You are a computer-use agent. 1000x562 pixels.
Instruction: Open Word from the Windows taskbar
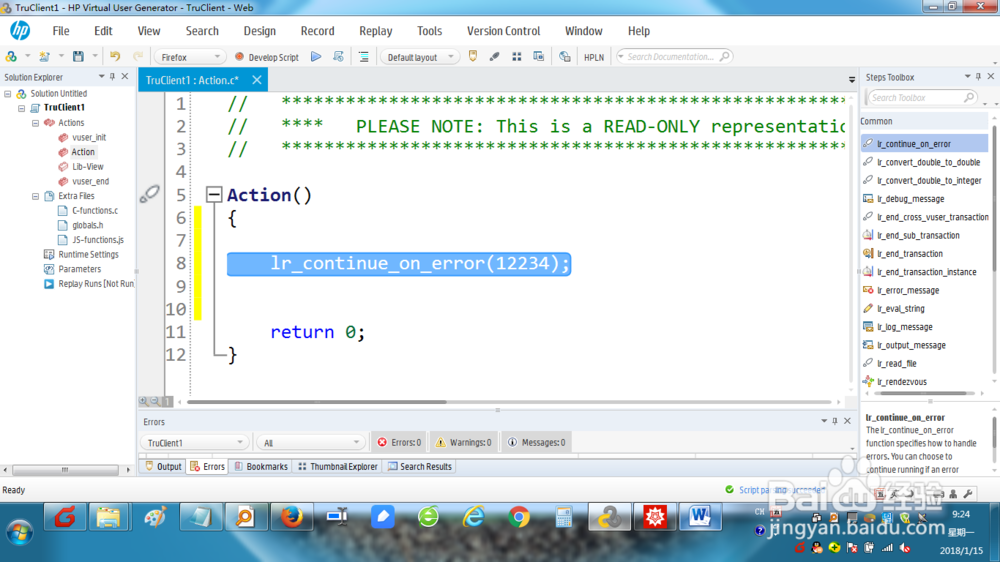pyautogui.click(x=700, y=517)
